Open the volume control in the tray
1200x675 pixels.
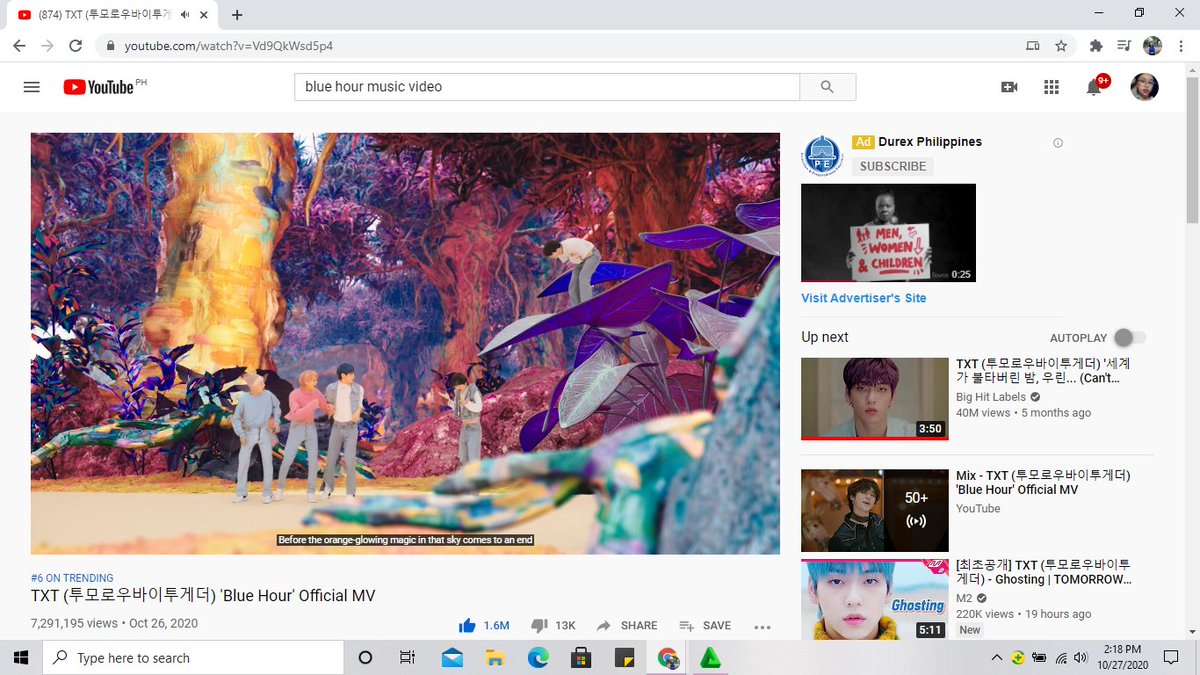coord(1081,658)
